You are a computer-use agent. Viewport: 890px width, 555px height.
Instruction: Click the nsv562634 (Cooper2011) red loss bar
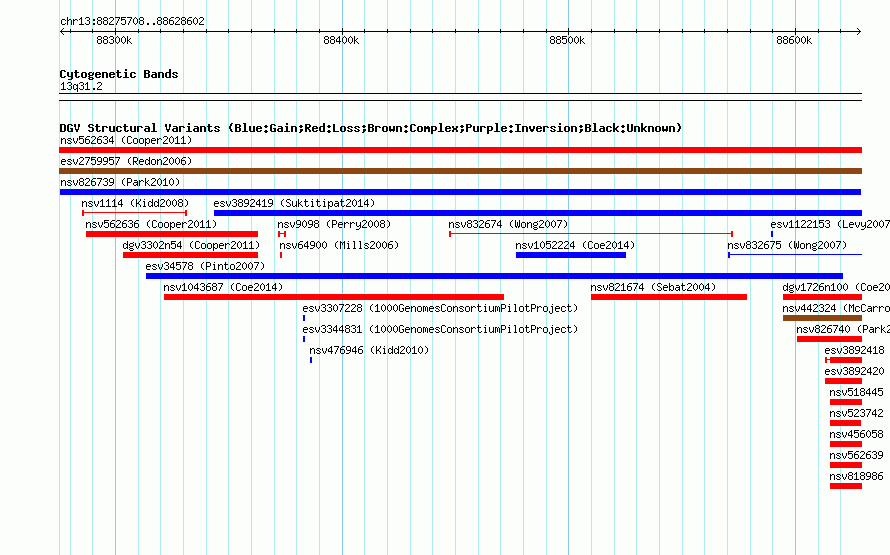pos(460,150)
